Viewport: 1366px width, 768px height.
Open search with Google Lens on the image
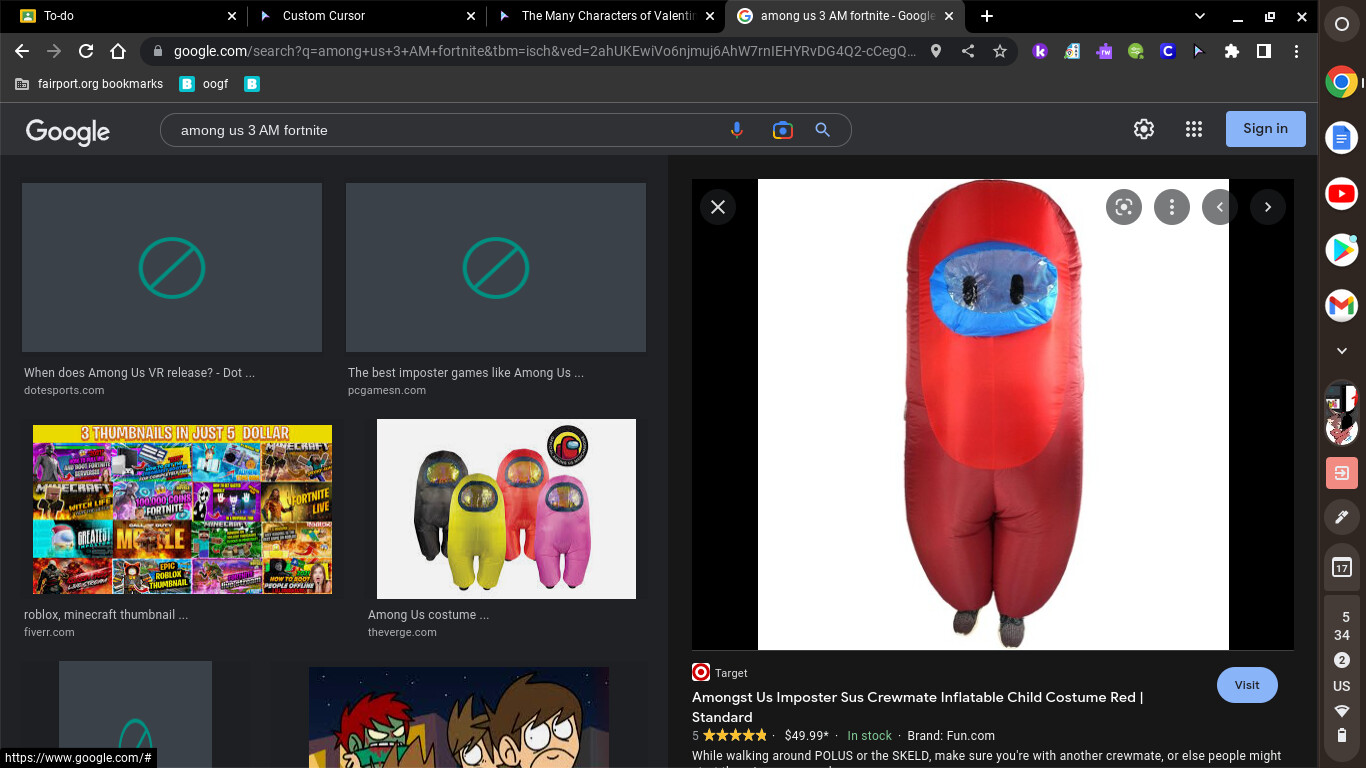pos(1123,207)
